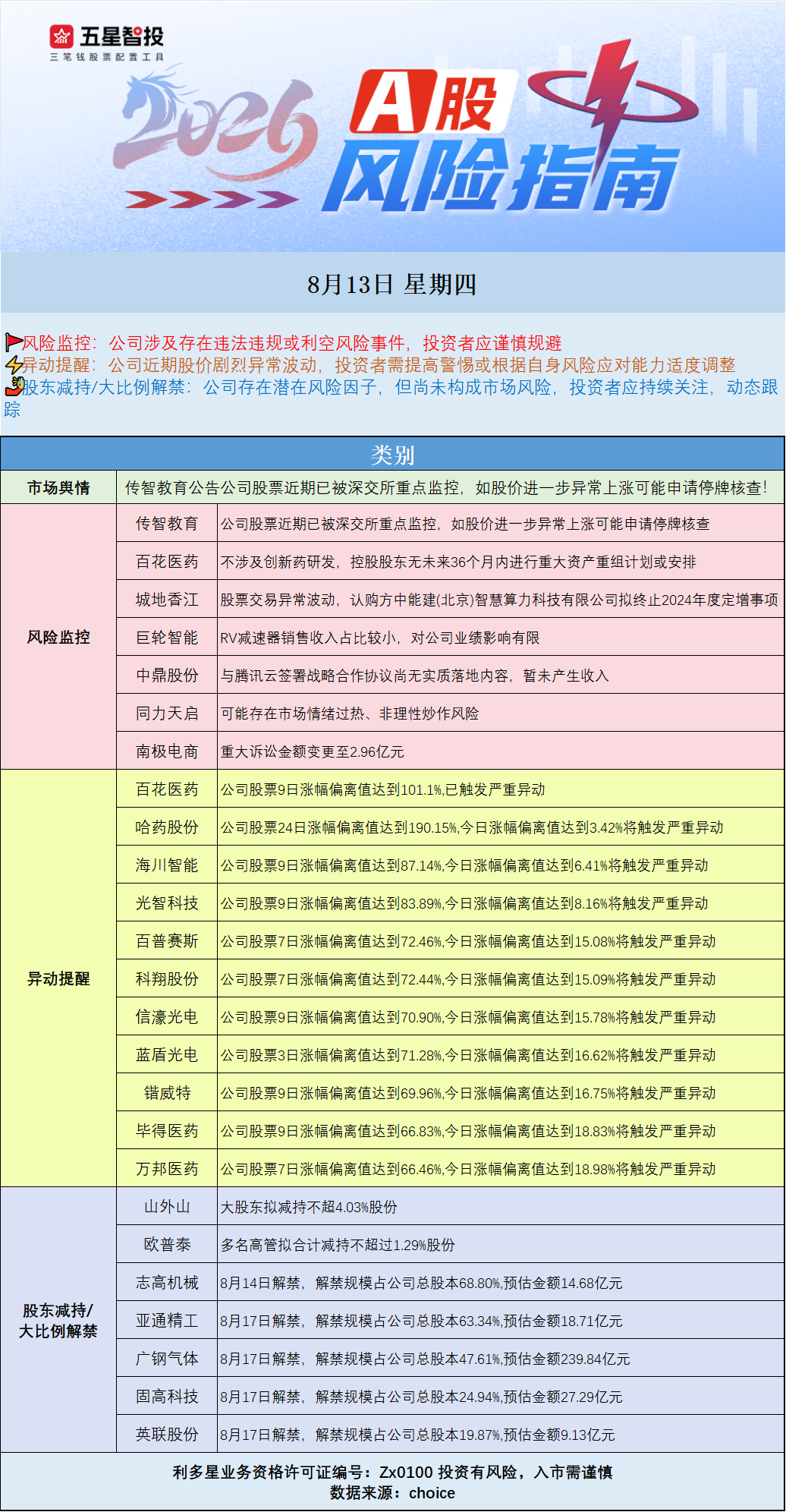This screenshot has height=1512, width=786.
Task: Select the 股东减持/大比例解禁 category cell
Action: [x=58, y=1320]
